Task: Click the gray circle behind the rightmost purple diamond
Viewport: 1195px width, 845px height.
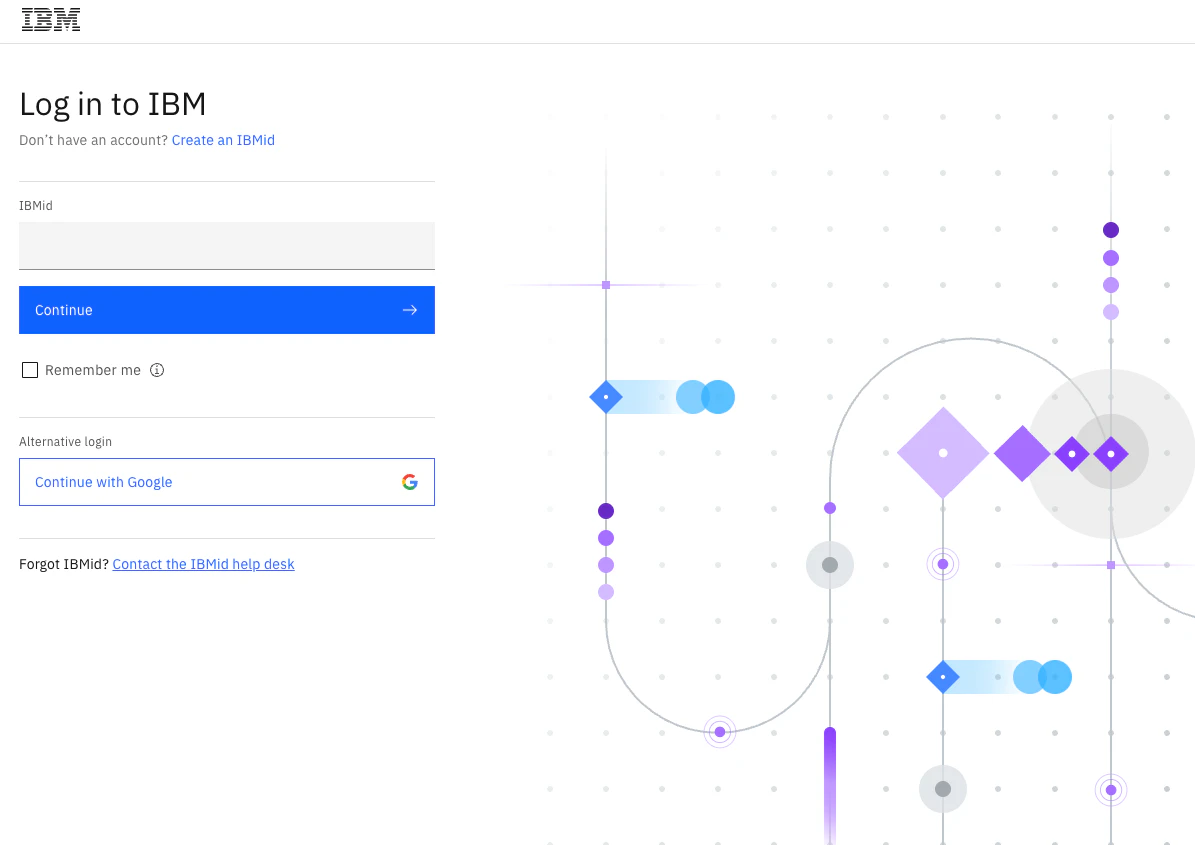Action: pos(1111,453)
